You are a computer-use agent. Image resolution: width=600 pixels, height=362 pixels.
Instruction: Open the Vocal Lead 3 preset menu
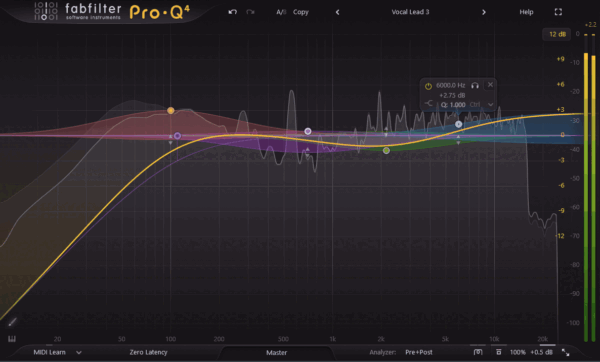(x=410, y=12)
